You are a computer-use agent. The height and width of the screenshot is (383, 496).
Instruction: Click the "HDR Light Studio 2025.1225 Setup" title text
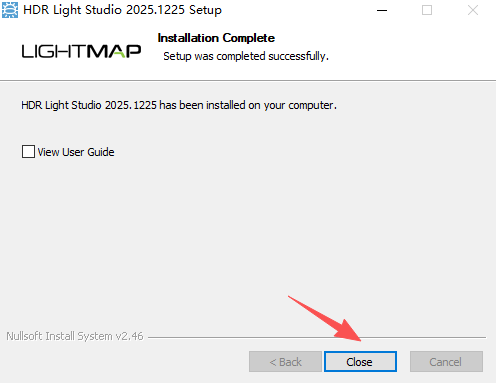tap(122, 10)
